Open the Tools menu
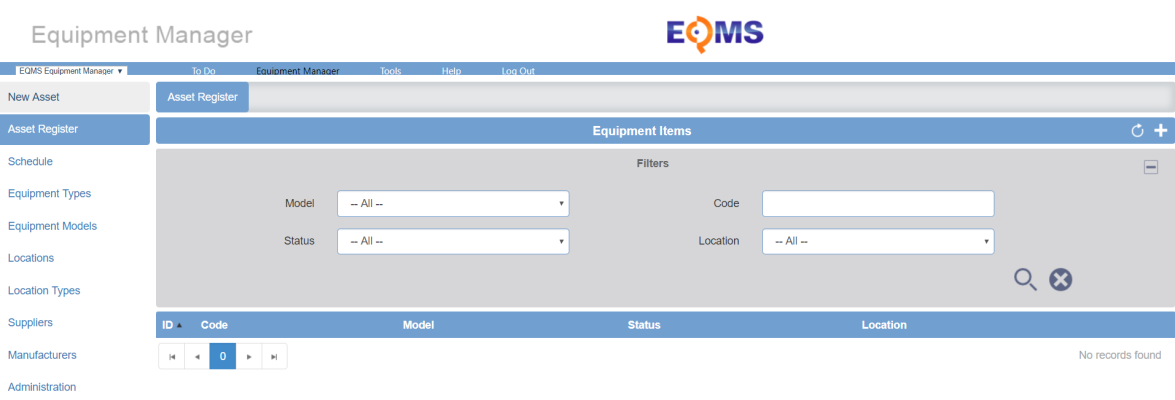The image size is (1175, 400). (390, 71)
